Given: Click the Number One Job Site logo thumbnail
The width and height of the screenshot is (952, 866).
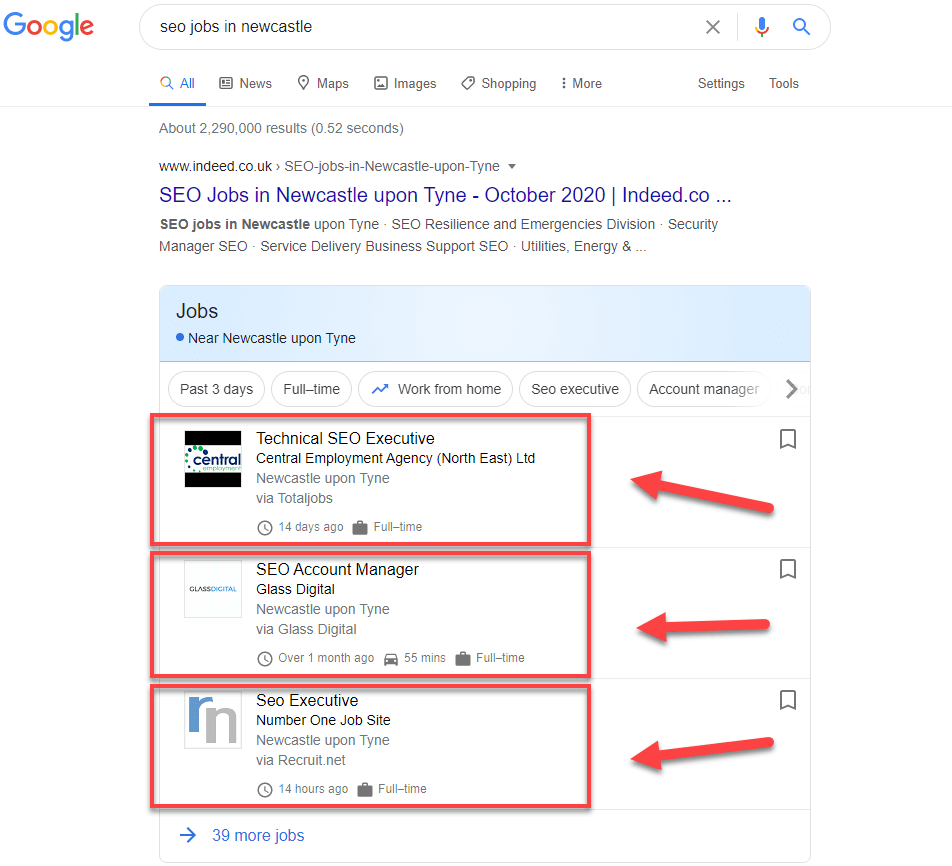Looking at the screenshot, I should 213,720.
